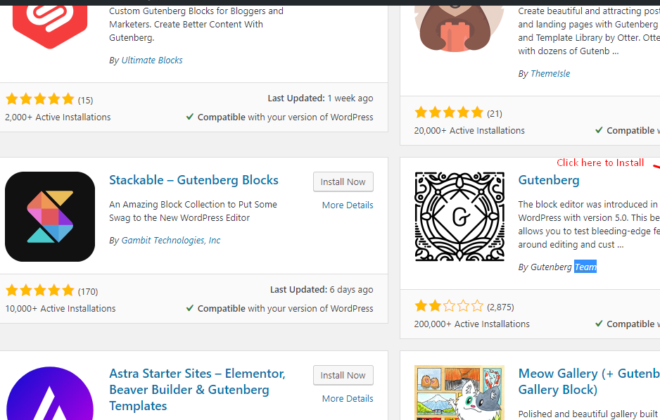Click the Stackable plugin S logo icon

(x=50, y=216)
